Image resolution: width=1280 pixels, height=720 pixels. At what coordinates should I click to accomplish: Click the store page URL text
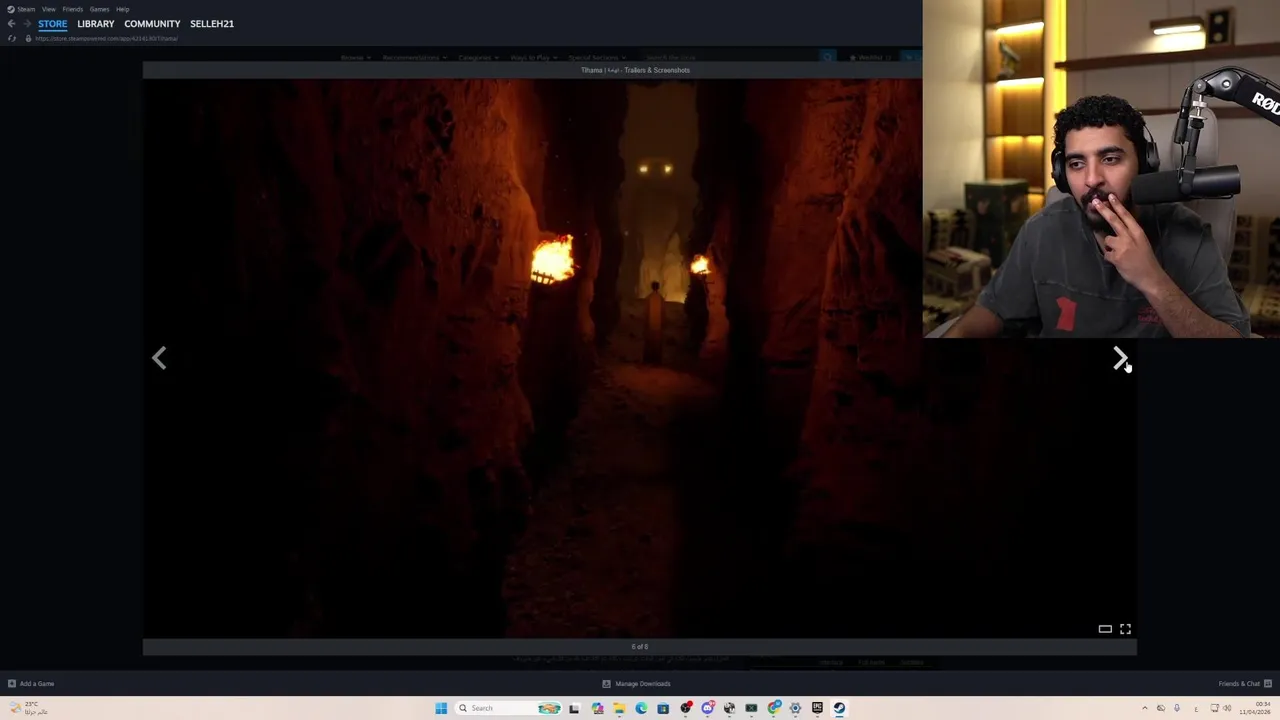tap(106, 38)
